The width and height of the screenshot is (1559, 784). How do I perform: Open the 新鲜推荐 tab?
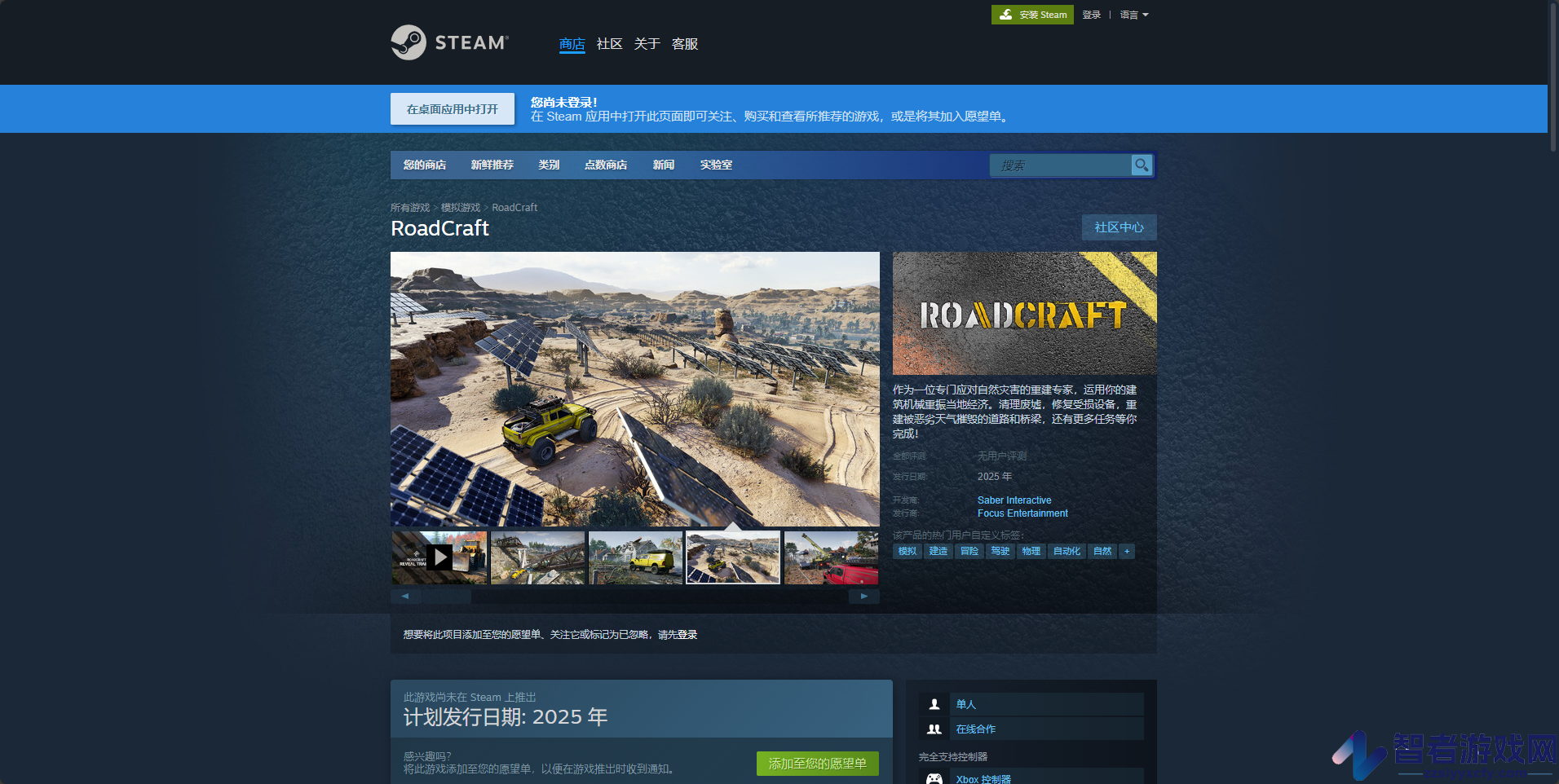click(x=492, y=165)
